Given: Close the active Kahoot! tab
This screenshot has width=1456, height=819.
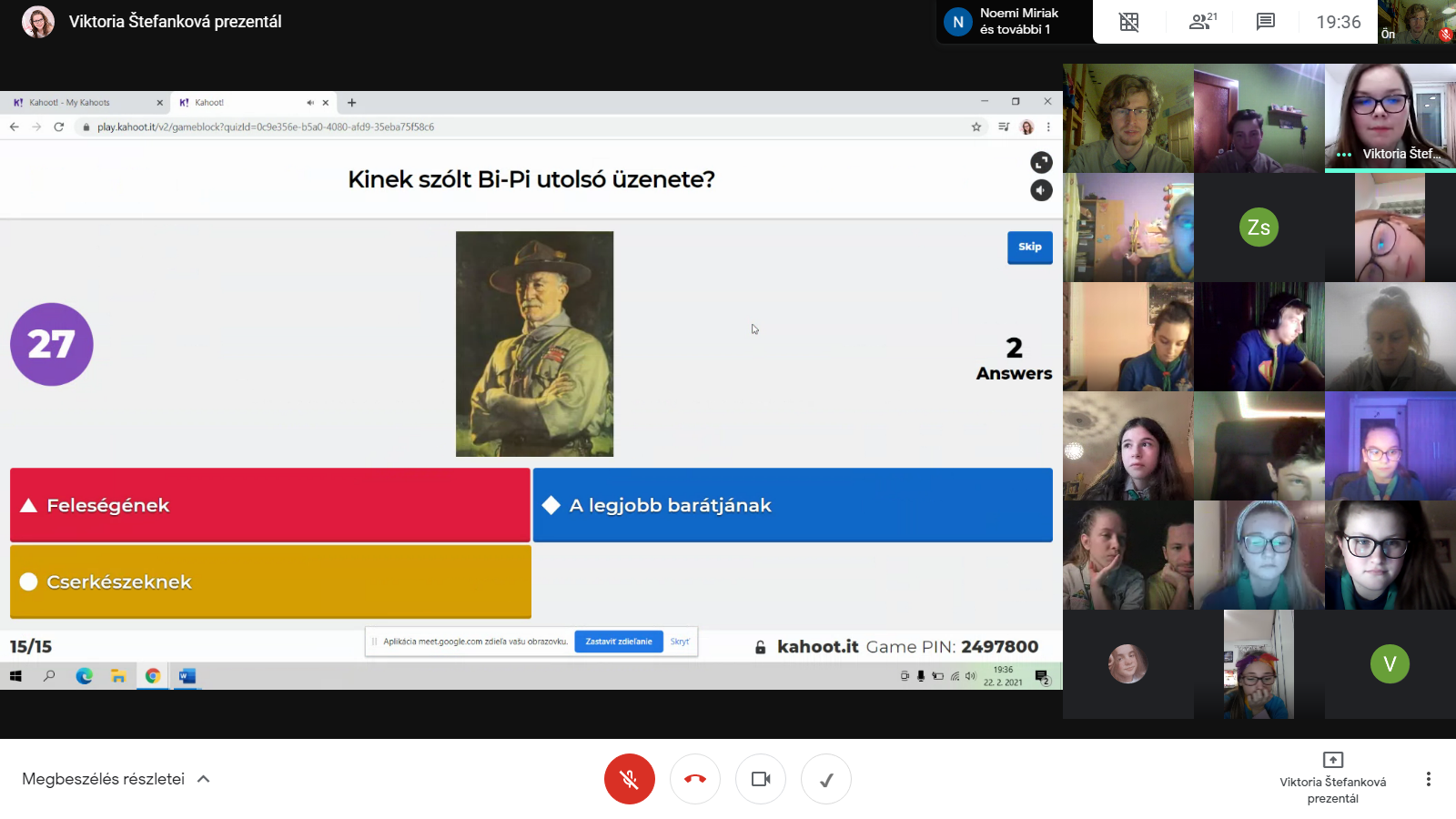Looking at the screenshot, I should click(326, 103).
